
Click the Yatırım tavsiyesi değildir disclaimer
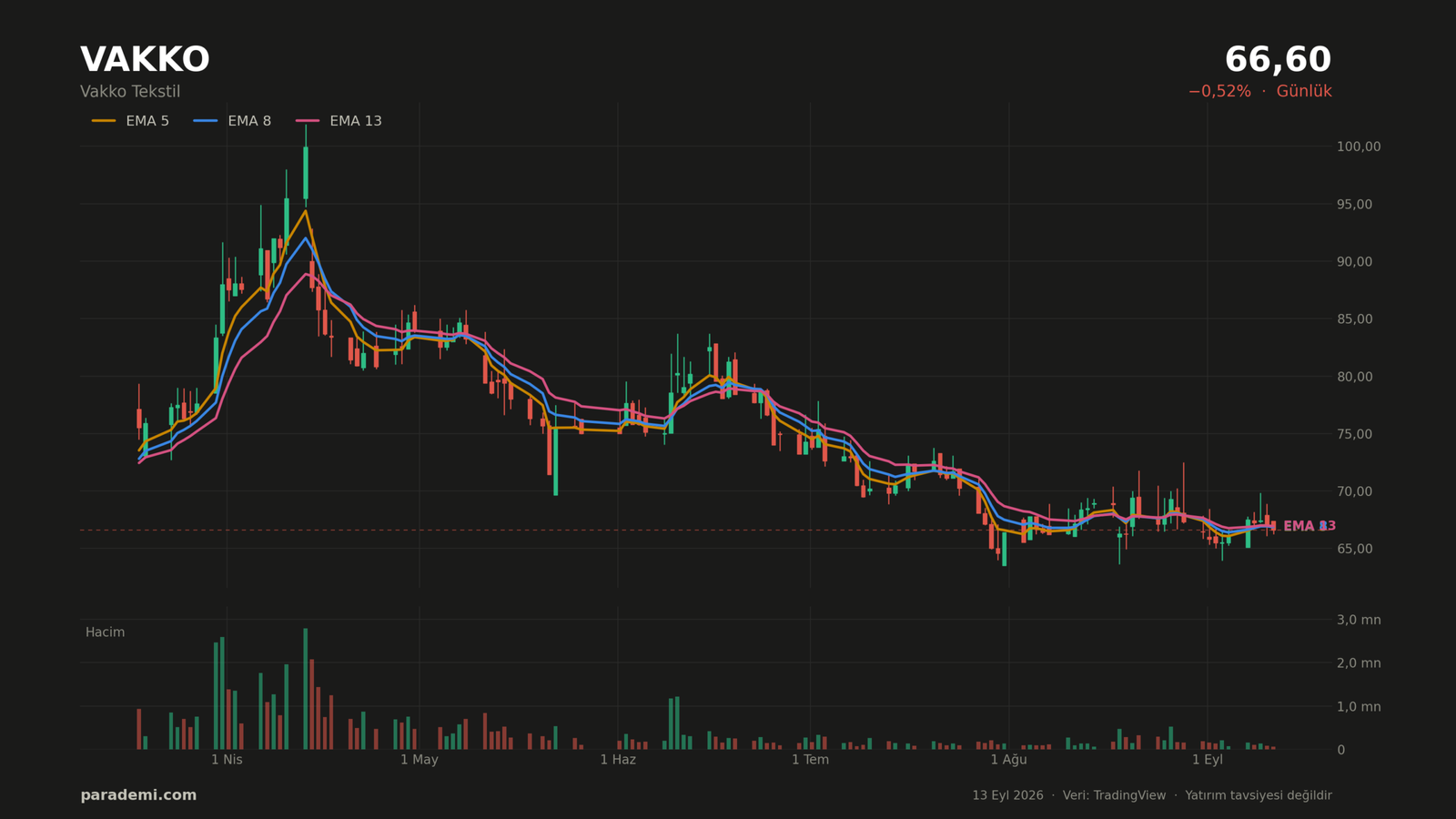pos(1259,795)
